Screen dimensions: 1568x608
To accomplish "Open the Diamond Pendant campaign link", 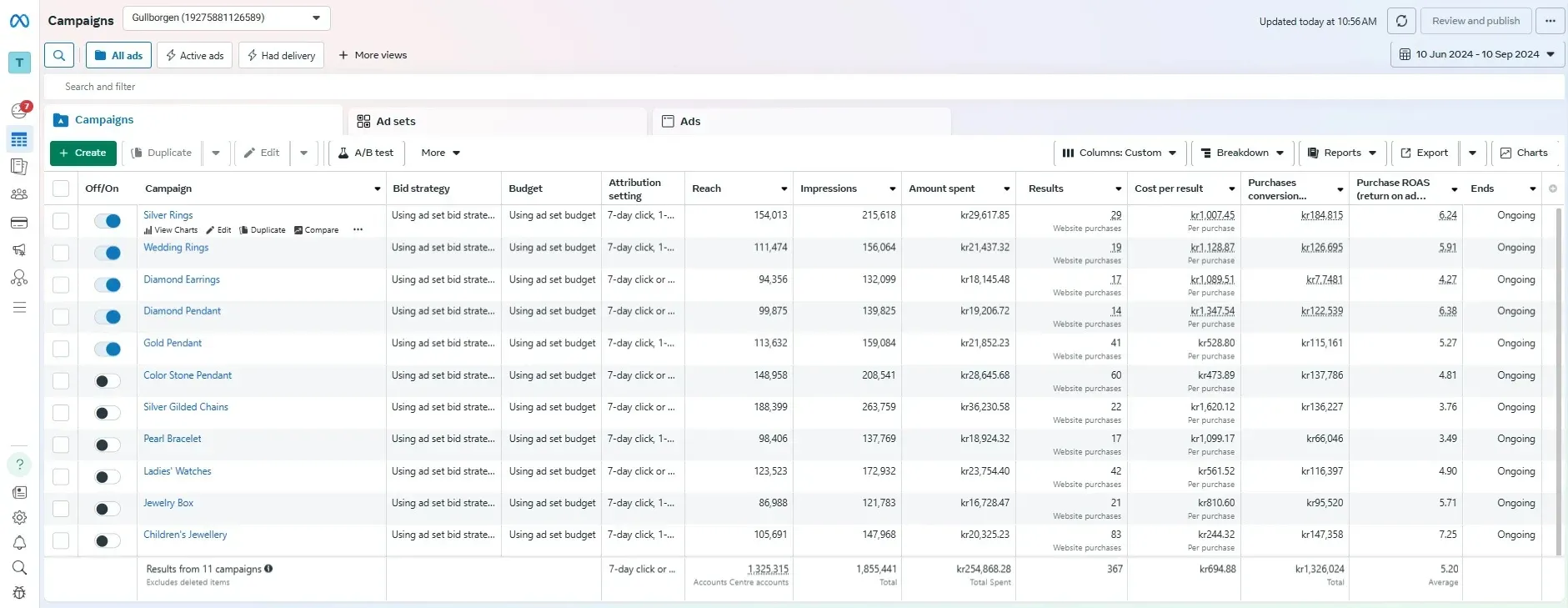I will tap(182, 311).
